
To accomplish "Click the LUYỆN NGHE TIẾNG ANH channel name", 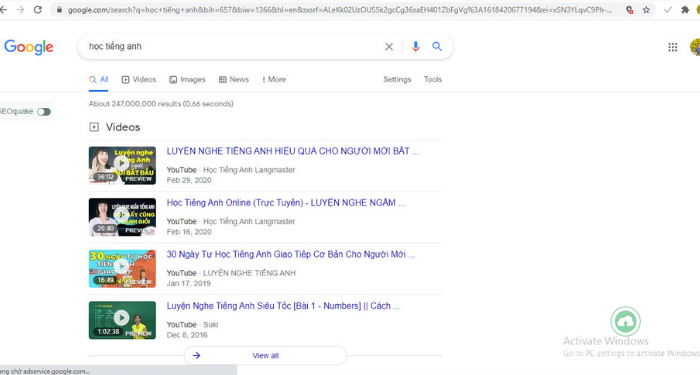I will (249, 273).
